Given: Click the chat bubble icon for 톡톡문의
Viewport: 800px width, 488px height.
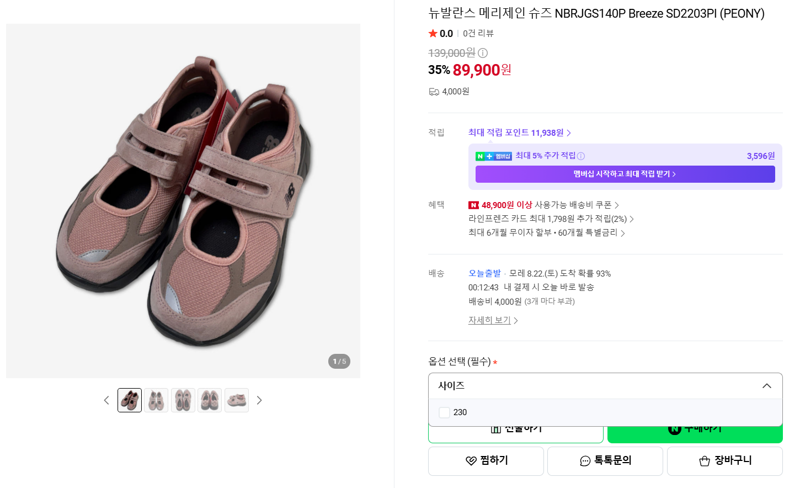Looking at the screenshot, I should point(585,461).
